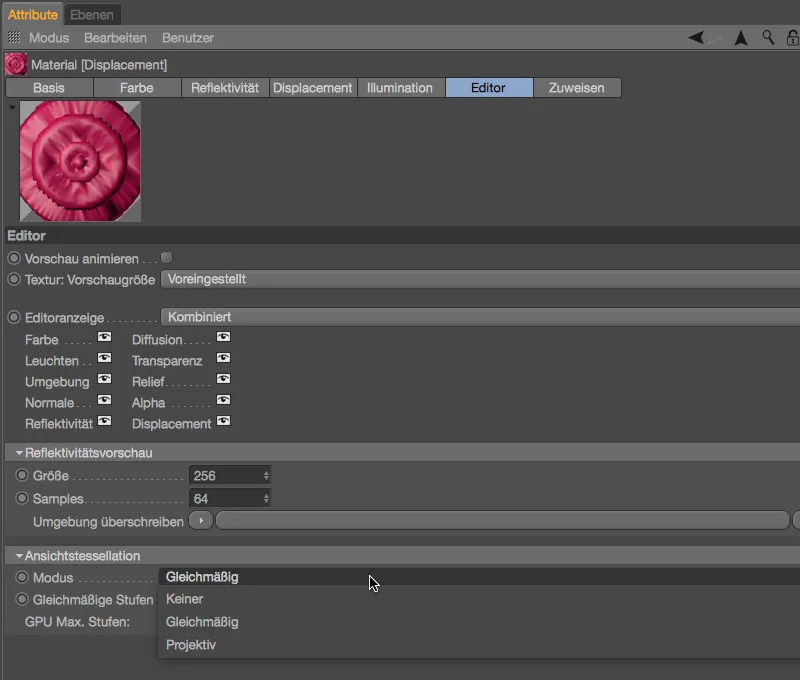
Task: Toggle Leuchten channel eye icon
Action: [104, 358]
